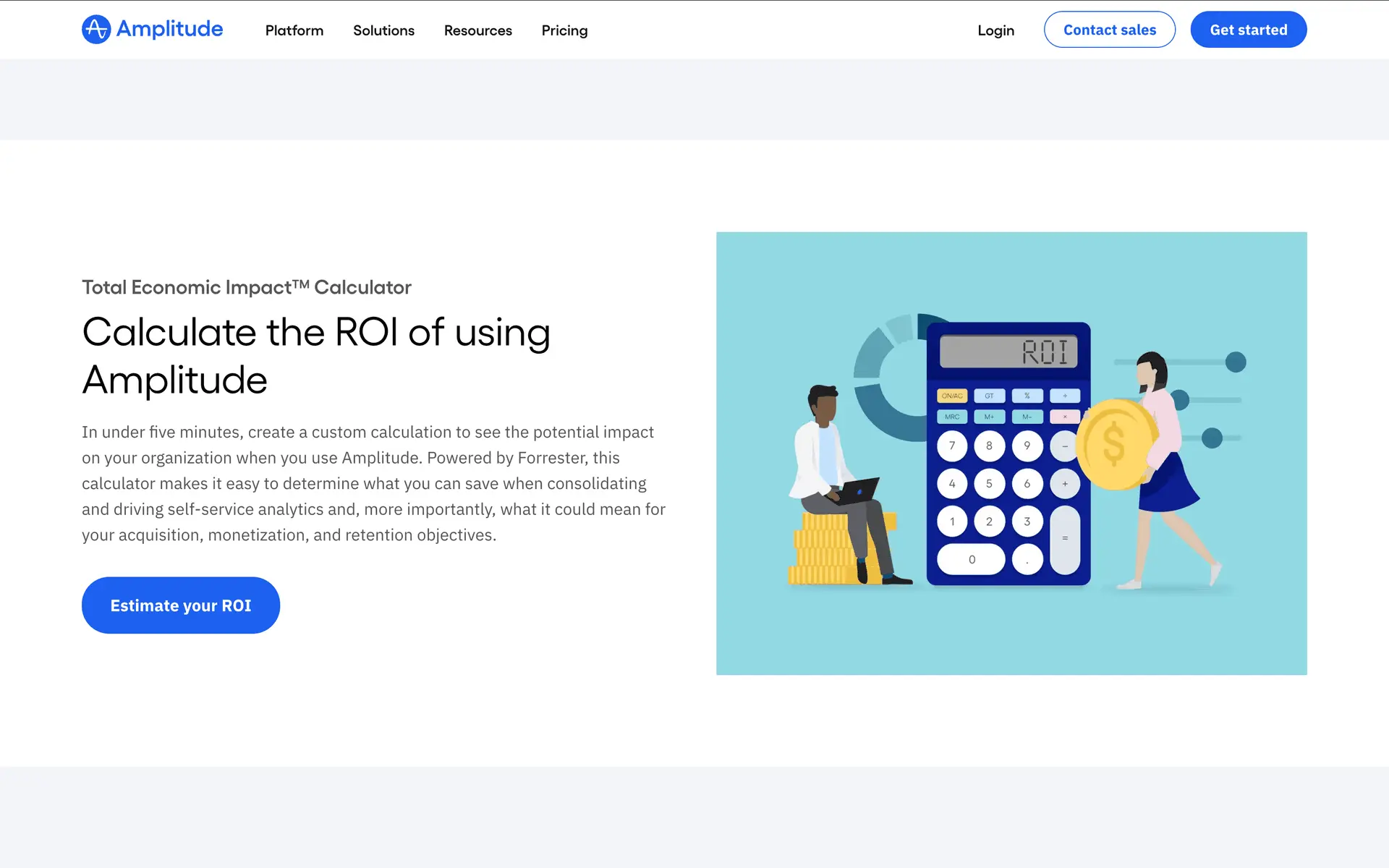The image size is (1389, 868).
Task: Click the calculator's number 5 key
Action: point(989,483)
